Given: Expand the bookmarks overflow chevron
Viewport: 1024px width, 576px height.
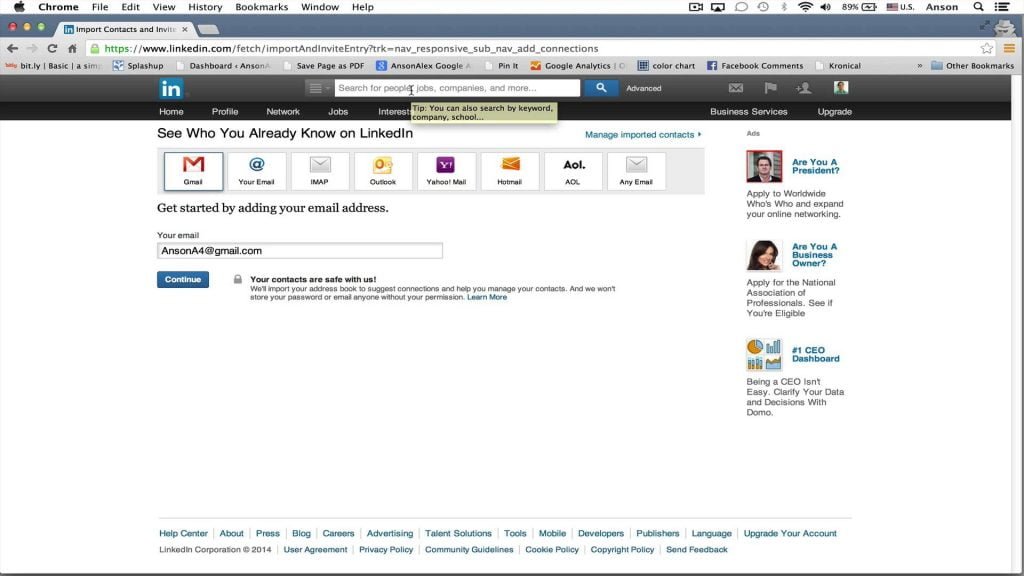Looking at the screenshot, I should click(920, 65).
